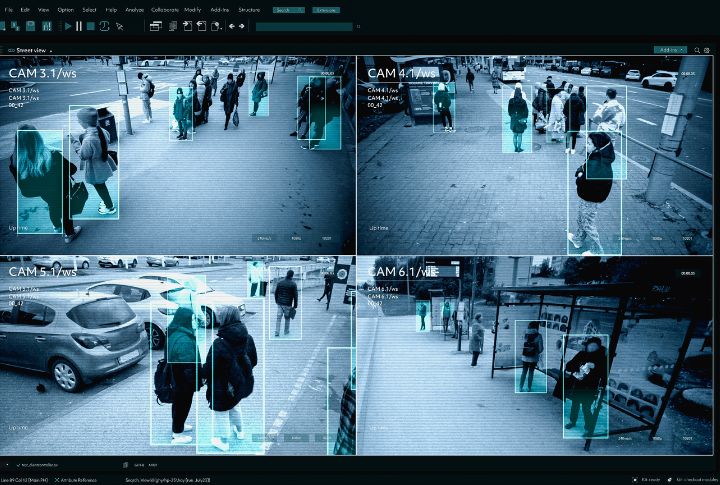Open the cascade windows icon
This screenshot has width=720, height=485.
pyautogui.click(x=156, y=26)
